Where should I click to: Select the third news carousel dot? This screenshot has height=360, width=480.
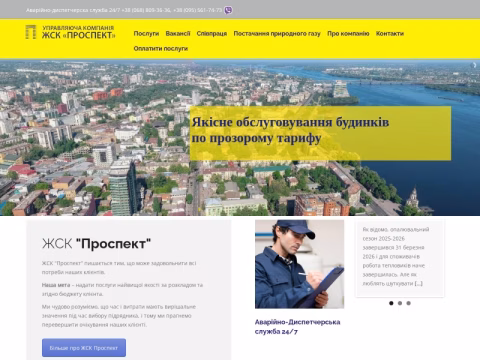[x=409, y=303]
